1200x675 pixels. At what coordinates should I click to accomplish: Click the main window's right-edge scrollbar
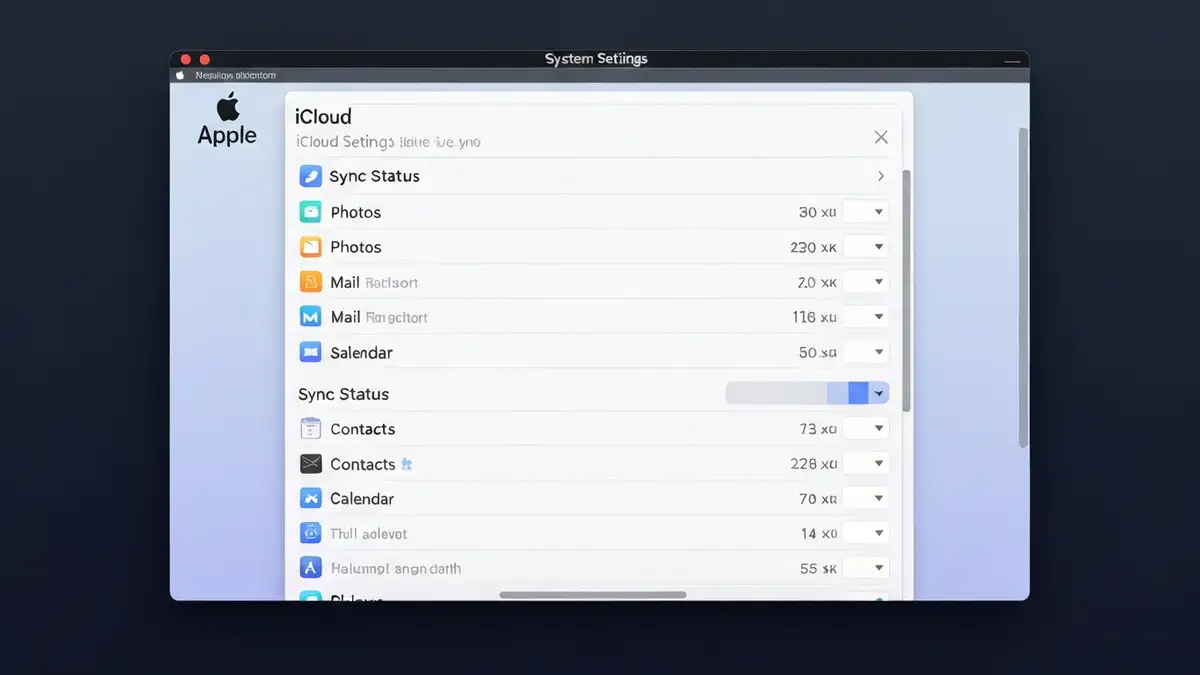tap(1023, 287)
